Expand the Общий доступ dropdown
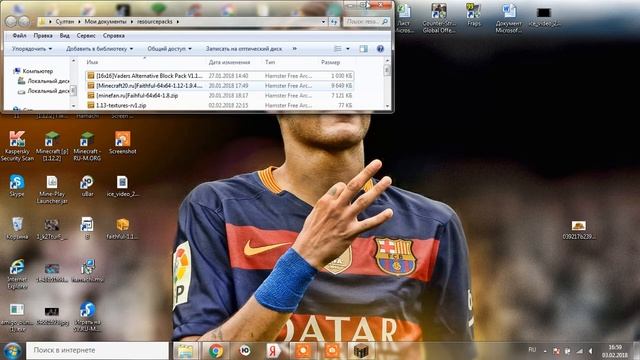 click(x=169, y=49)
